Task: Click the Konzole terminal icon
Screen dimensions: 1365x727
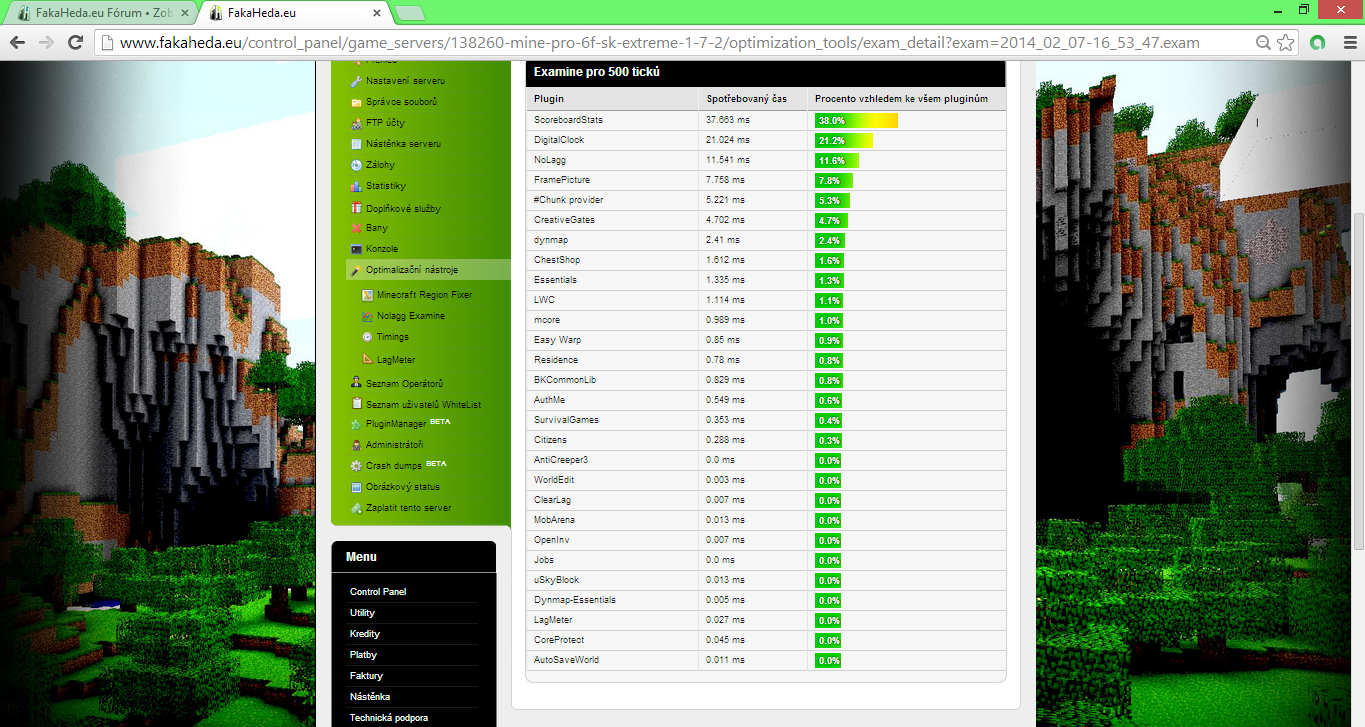Action: point(356,249)
